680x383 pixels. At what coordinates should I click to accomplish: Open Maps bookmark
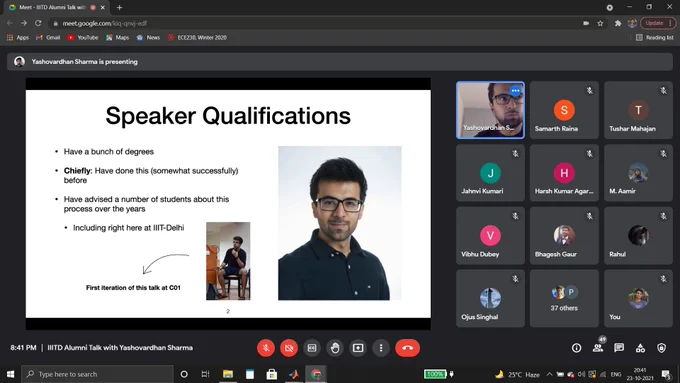118,38
